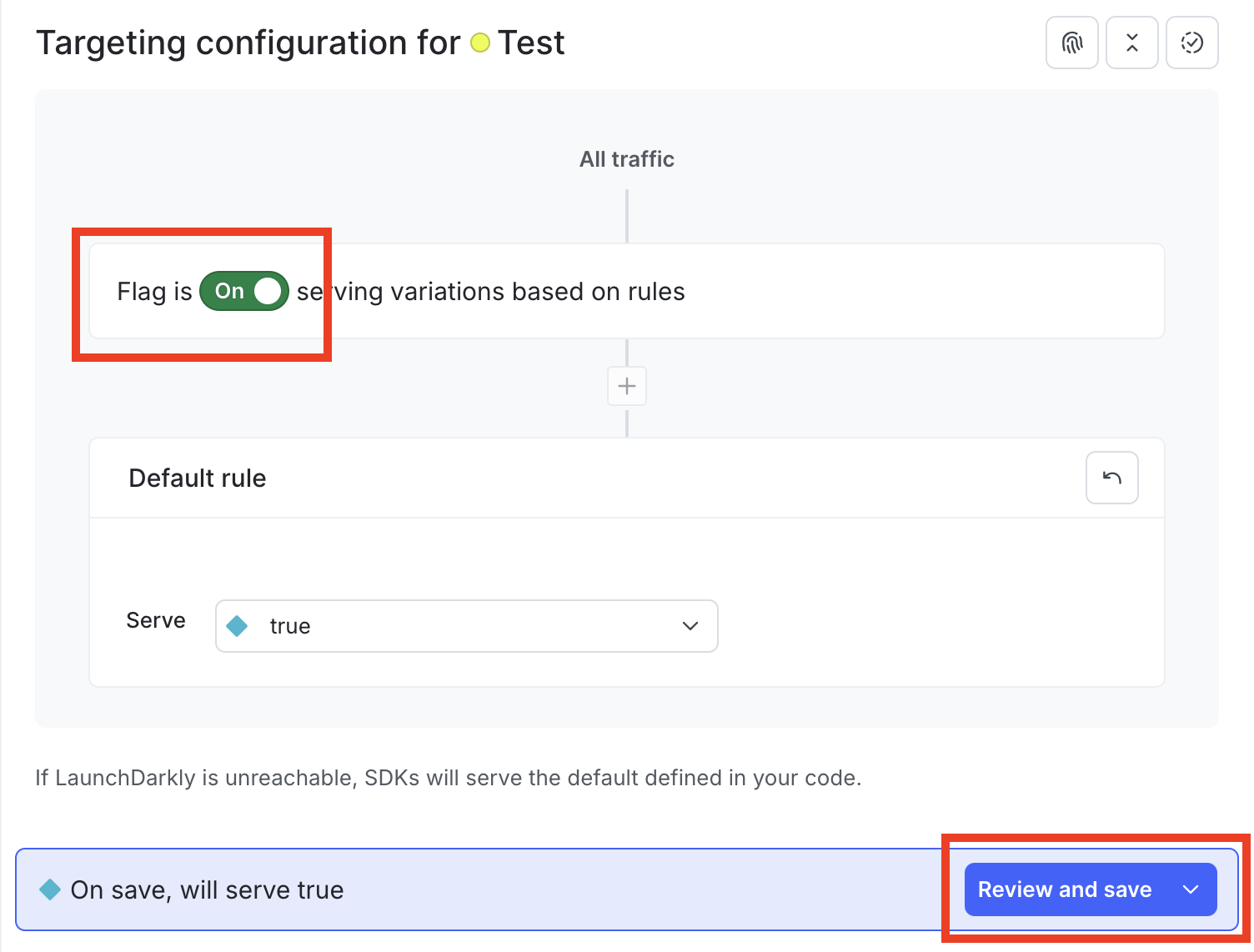
Task: Click the SDK unreachable default notice text
Action: (x=449, y=777)
